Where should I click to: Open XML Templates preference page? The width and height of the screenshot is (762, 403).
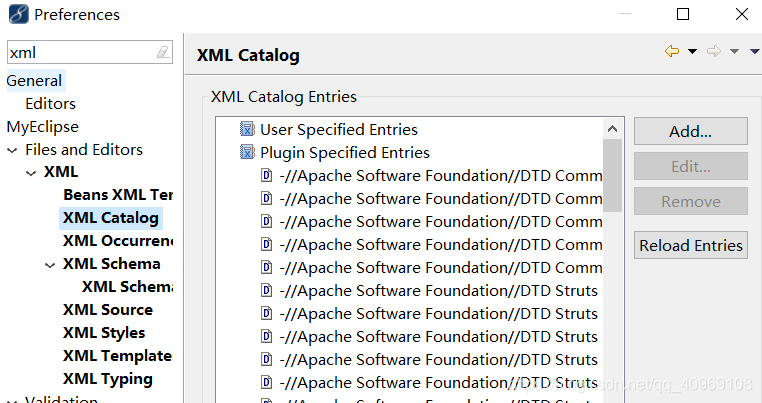(117, 356)
